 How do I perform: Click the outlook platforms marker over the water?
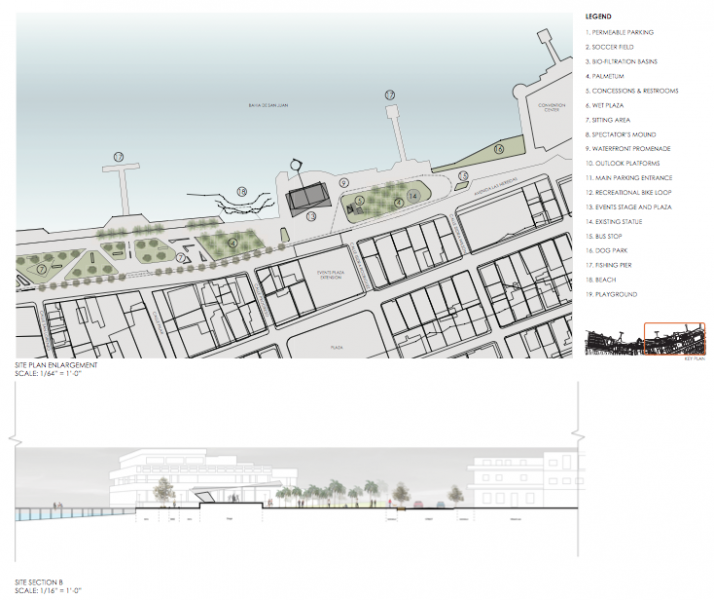coord(241,191)
